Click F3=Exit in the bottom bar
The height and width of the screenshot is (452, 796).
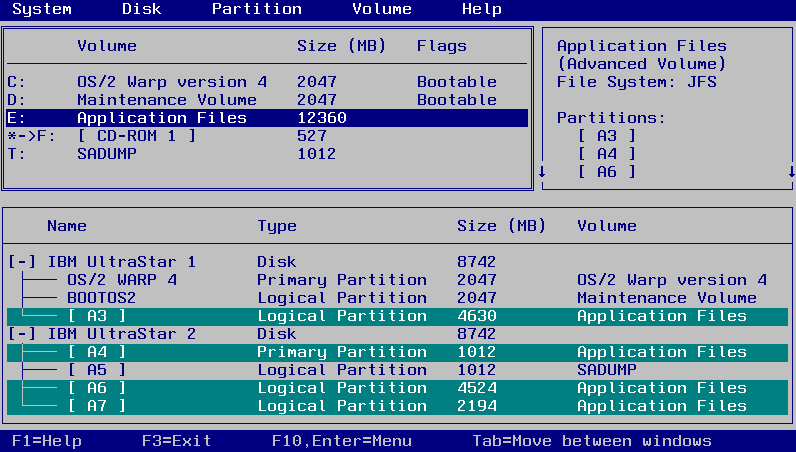pyautogui.click(x=177, y=441)
